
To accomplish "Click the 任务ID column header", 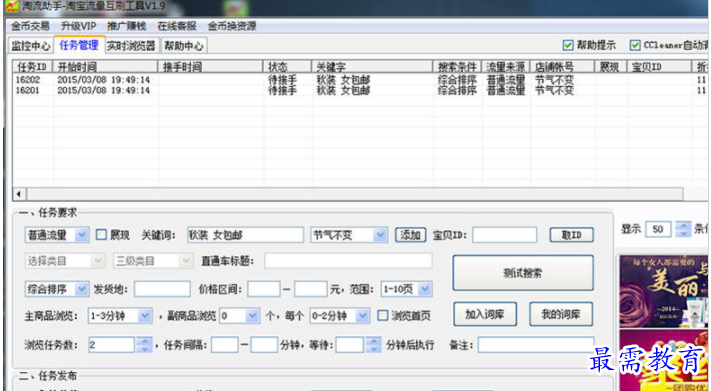I will (x=33, y=67).
